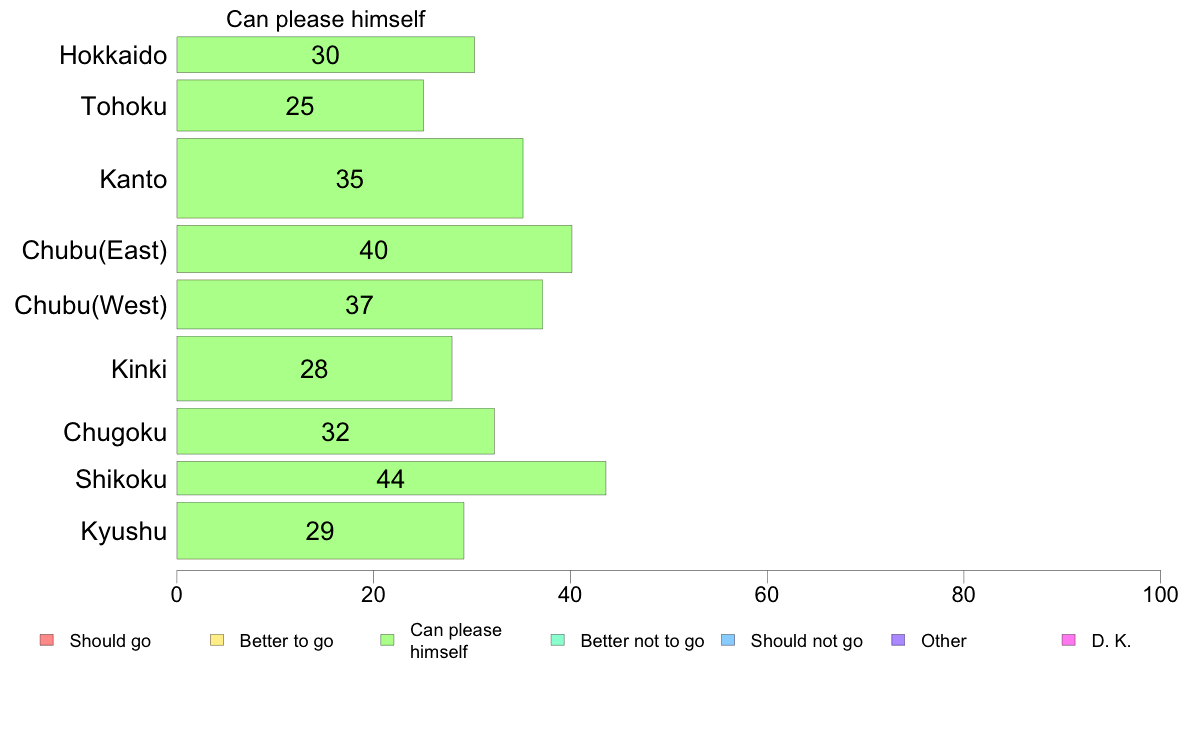Click the Can please himself chart title
The image size is (1188, 736).
326,19
